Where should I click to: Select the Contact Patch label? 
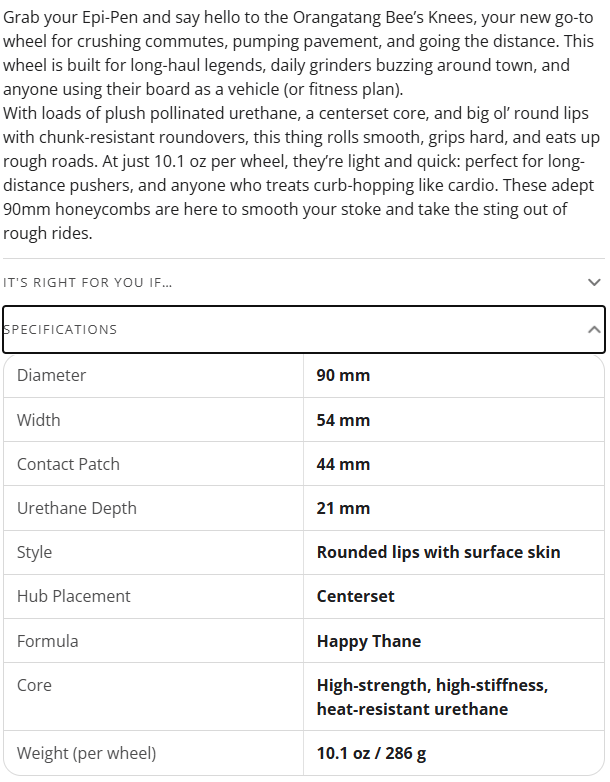[68, 464]
